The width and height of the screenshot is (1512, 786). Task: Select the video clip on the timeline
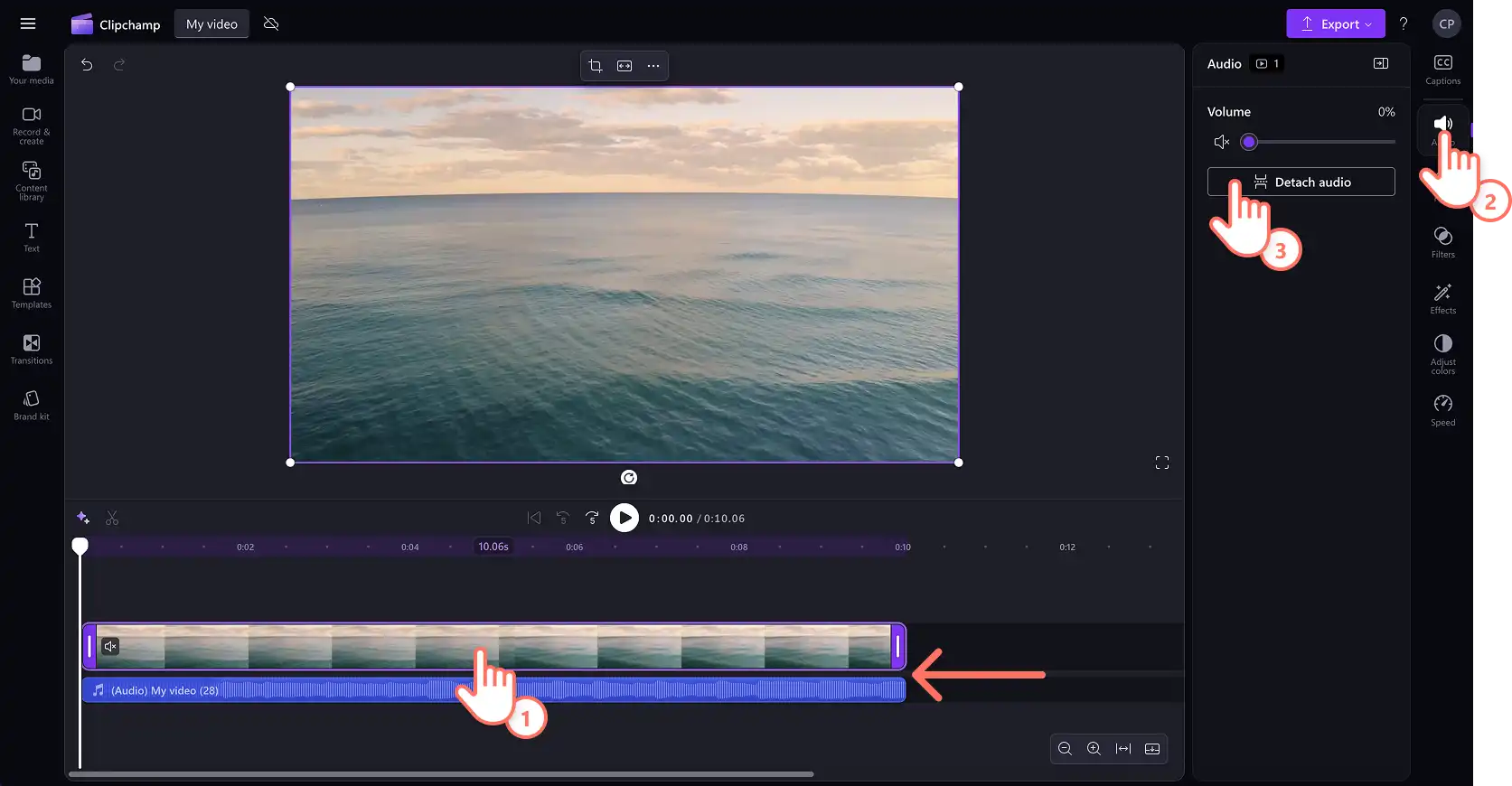click(x=493, y=646)
